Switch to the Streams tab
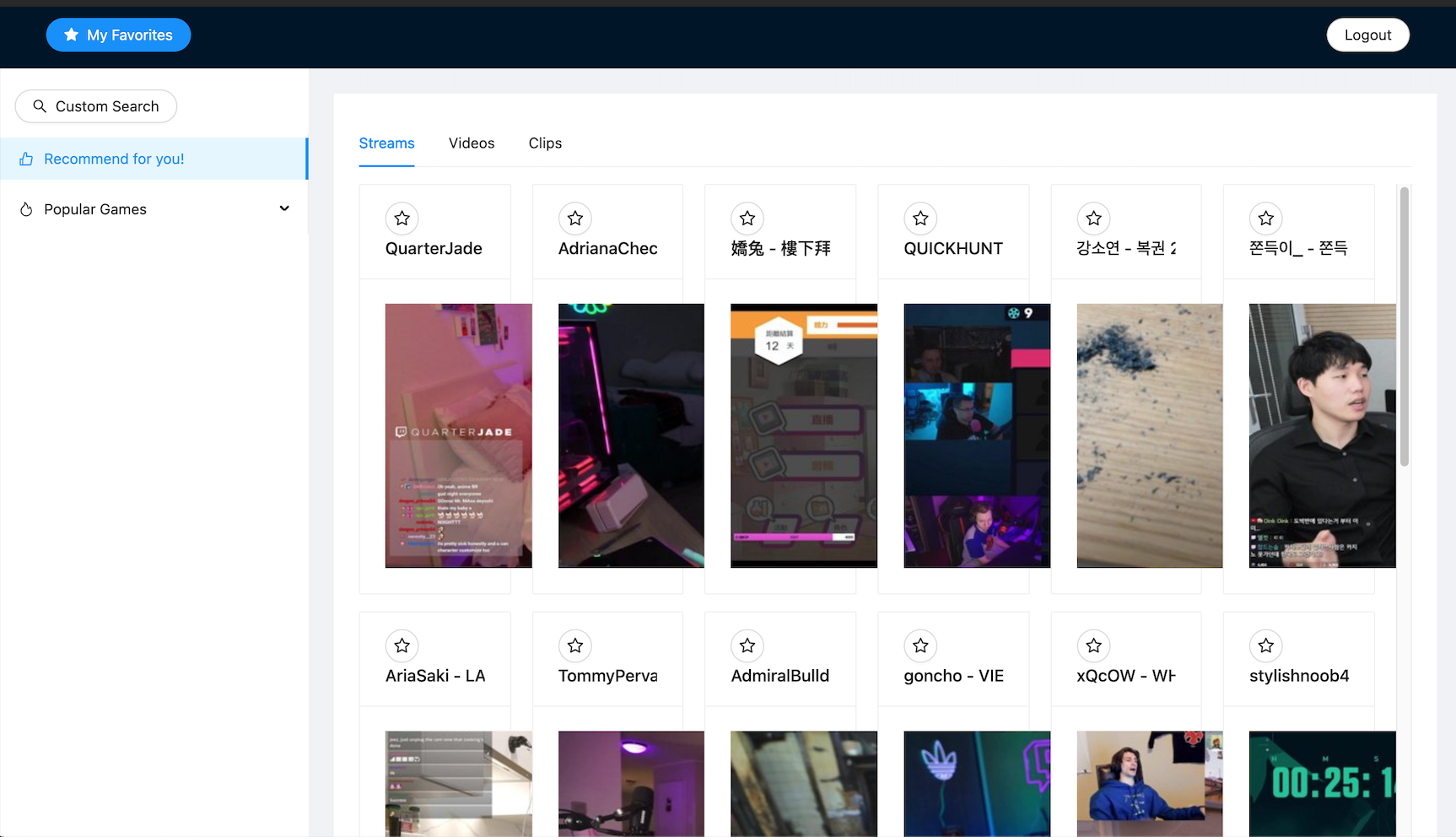Viewport: 1456px width, 837px height. click(386, 143)
